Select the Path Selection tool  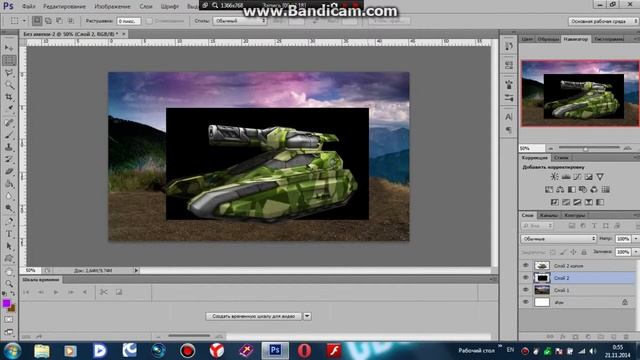pos(9,246)
